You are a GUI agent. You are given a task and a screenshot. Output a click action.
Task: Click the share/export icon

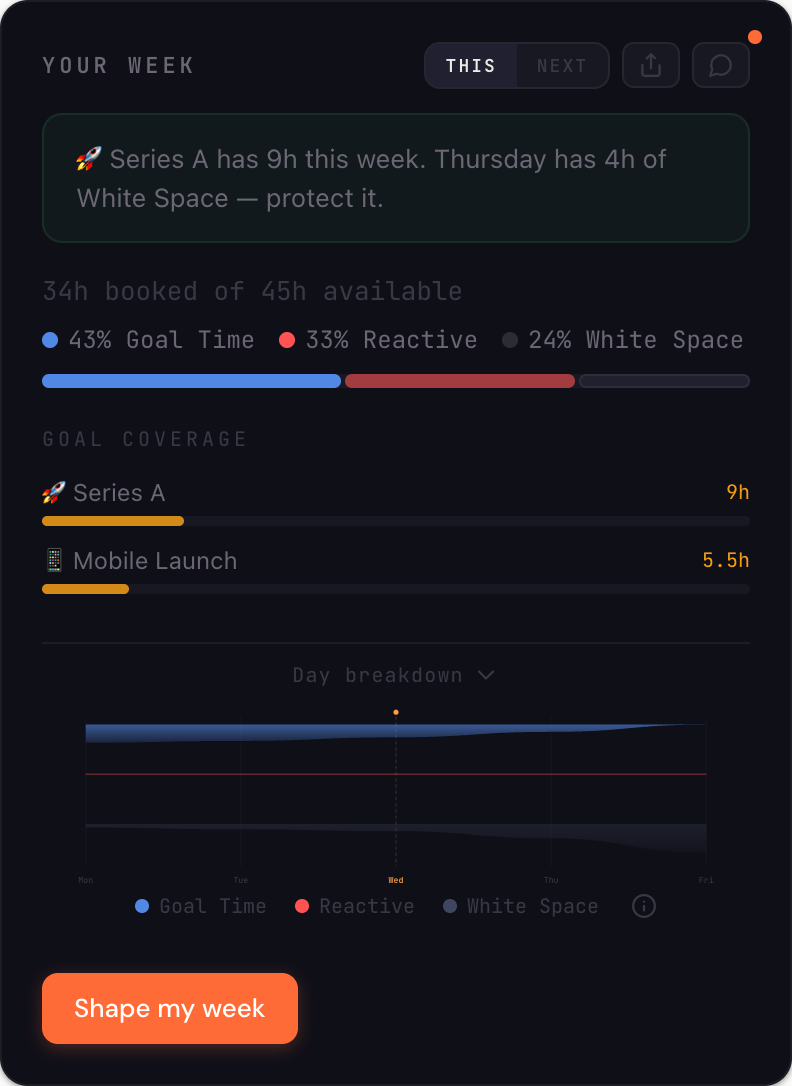(650, 65)
